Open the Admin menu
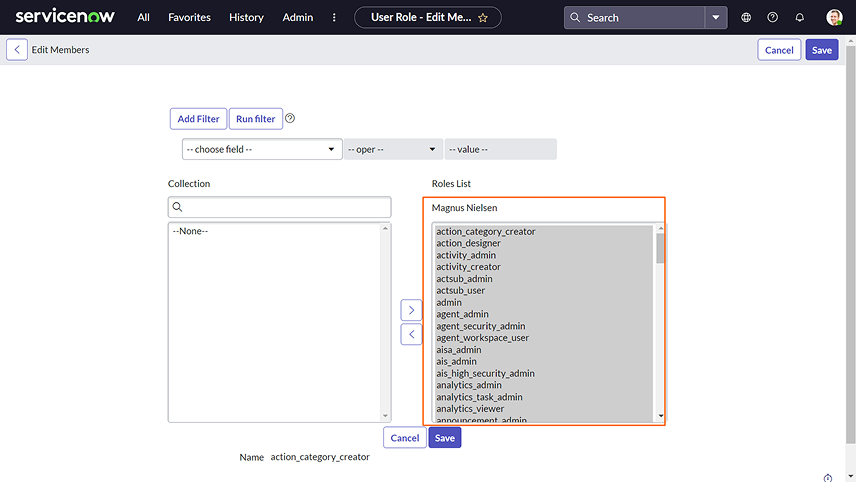Screen dimensions: 856x482 click(x=298, y=17)
